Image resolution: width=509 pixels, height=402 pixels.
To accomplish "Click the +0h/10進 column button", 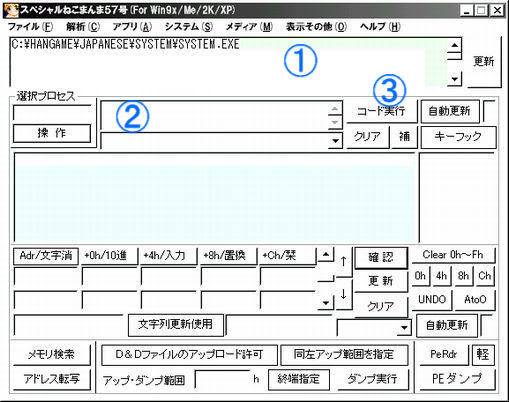I will (x=109, y=256).
